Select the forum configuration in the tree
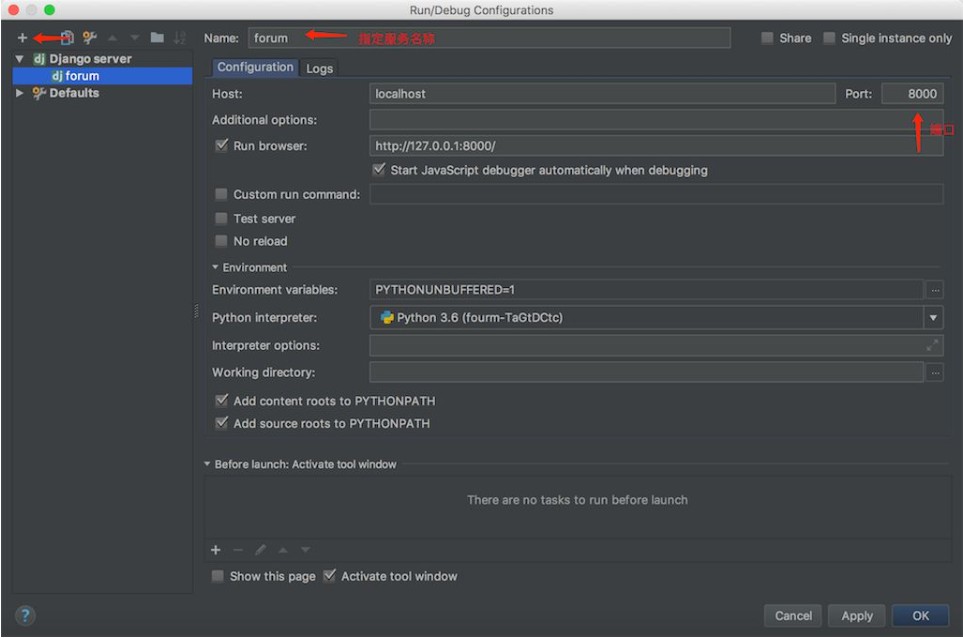963x638 pixels. pyautogui.click(x=82, y=76)
